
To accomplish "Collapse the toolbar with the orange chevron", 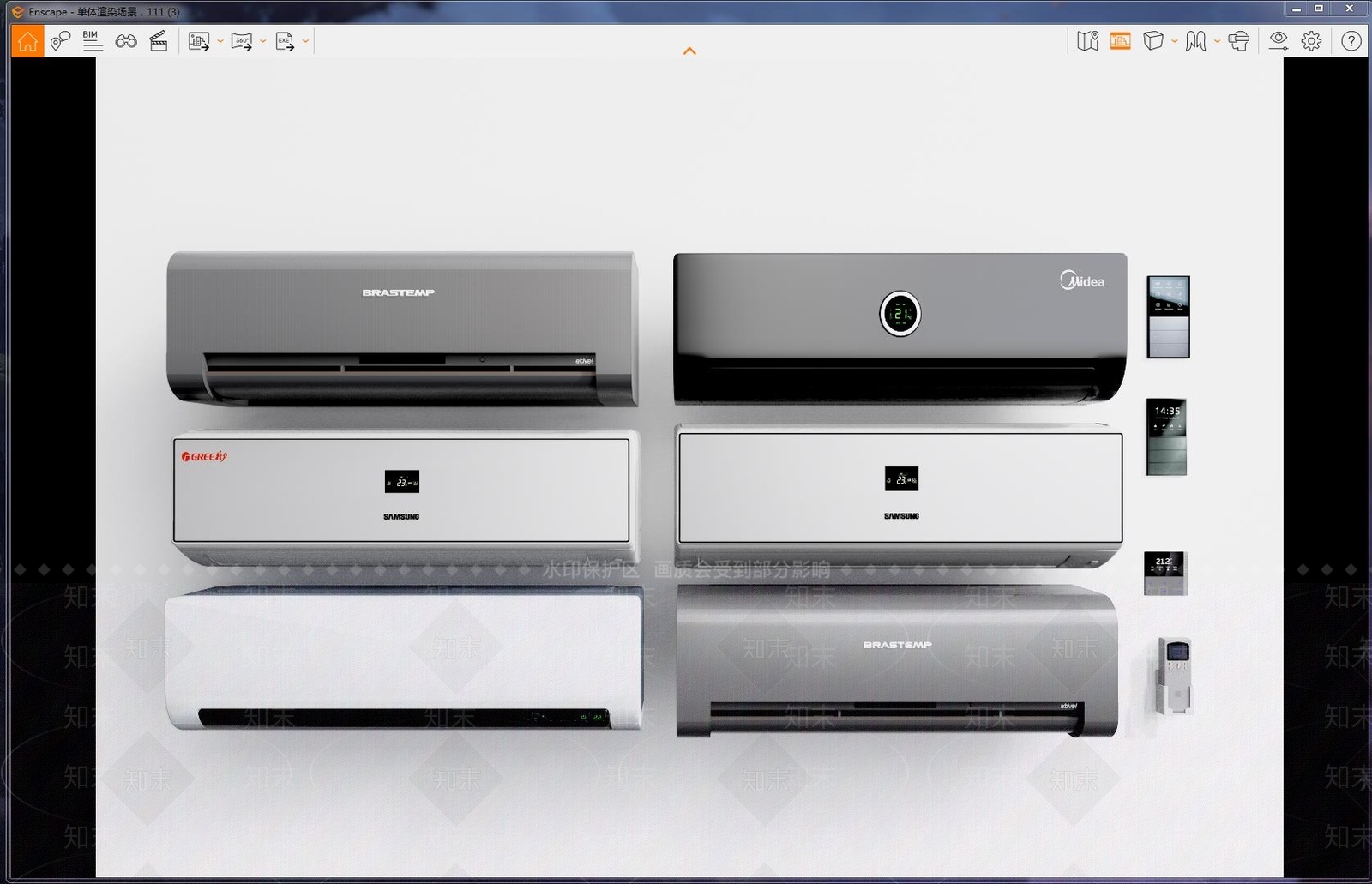I will pos(689,51).
